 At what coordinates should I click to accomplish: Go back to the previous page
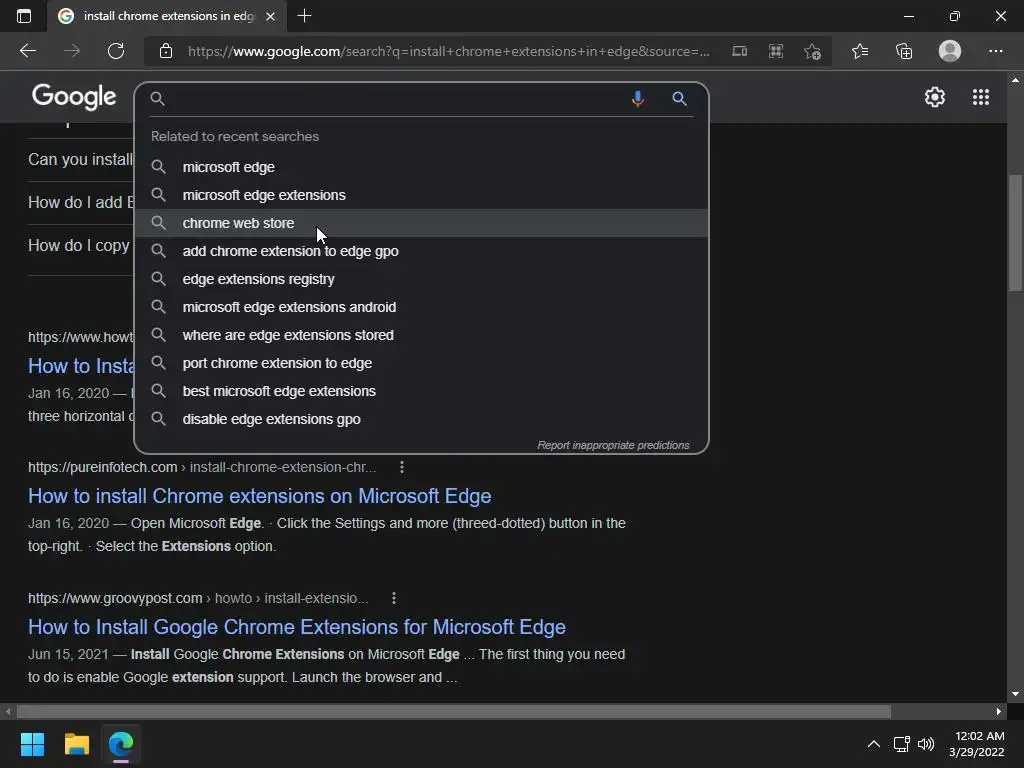click(27, 51)
